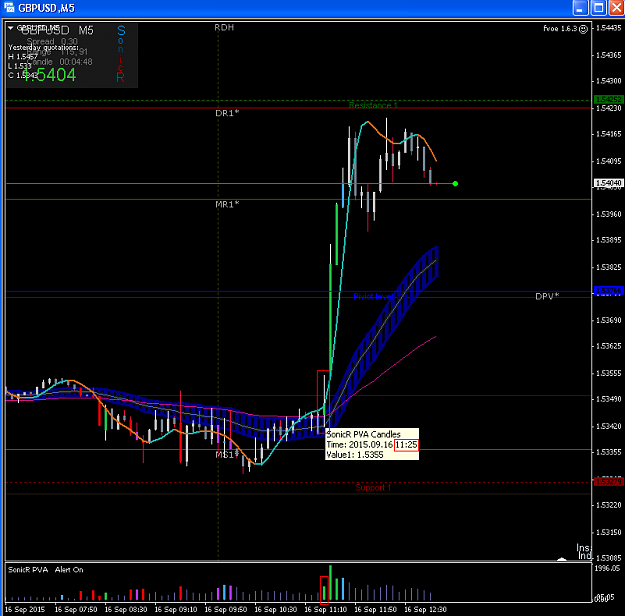Viewport: 625px width, 616px height.
Task: Select the Pivot level line label
Action: pyautogui.click(x=373, y=296)
